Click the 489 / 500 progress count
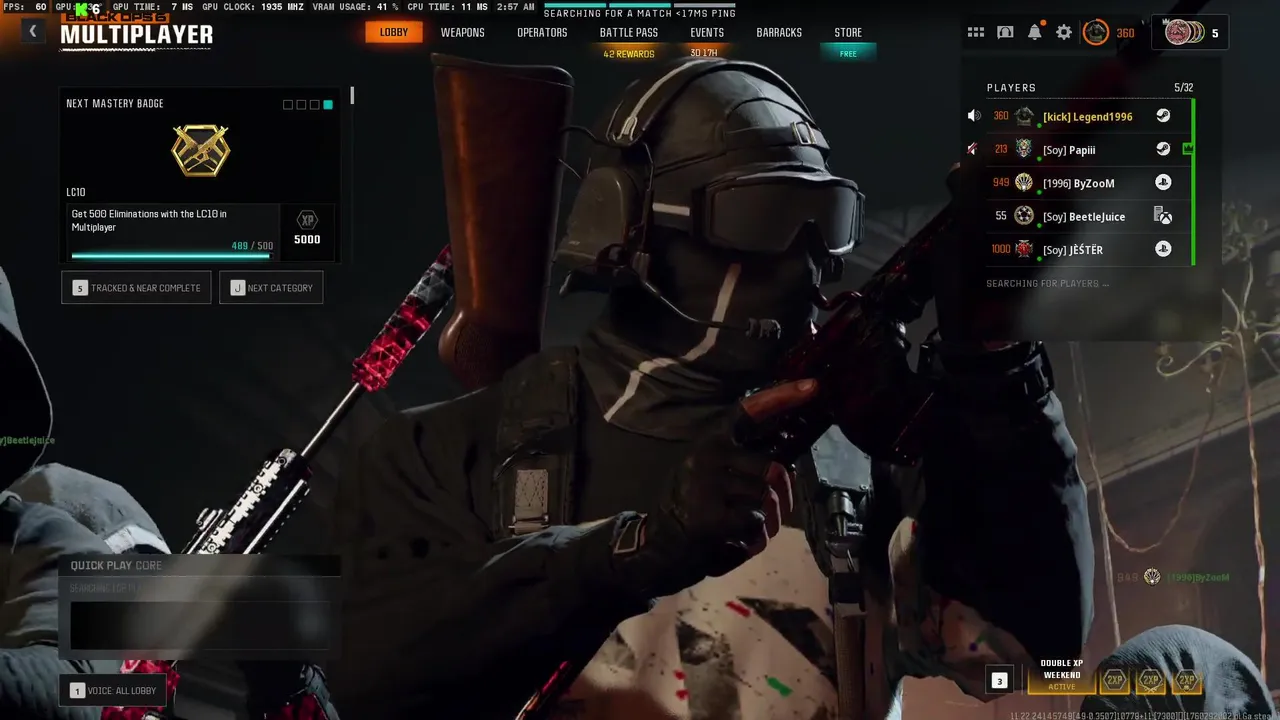This screenshot has width=1280, height=720. (252, 246)
